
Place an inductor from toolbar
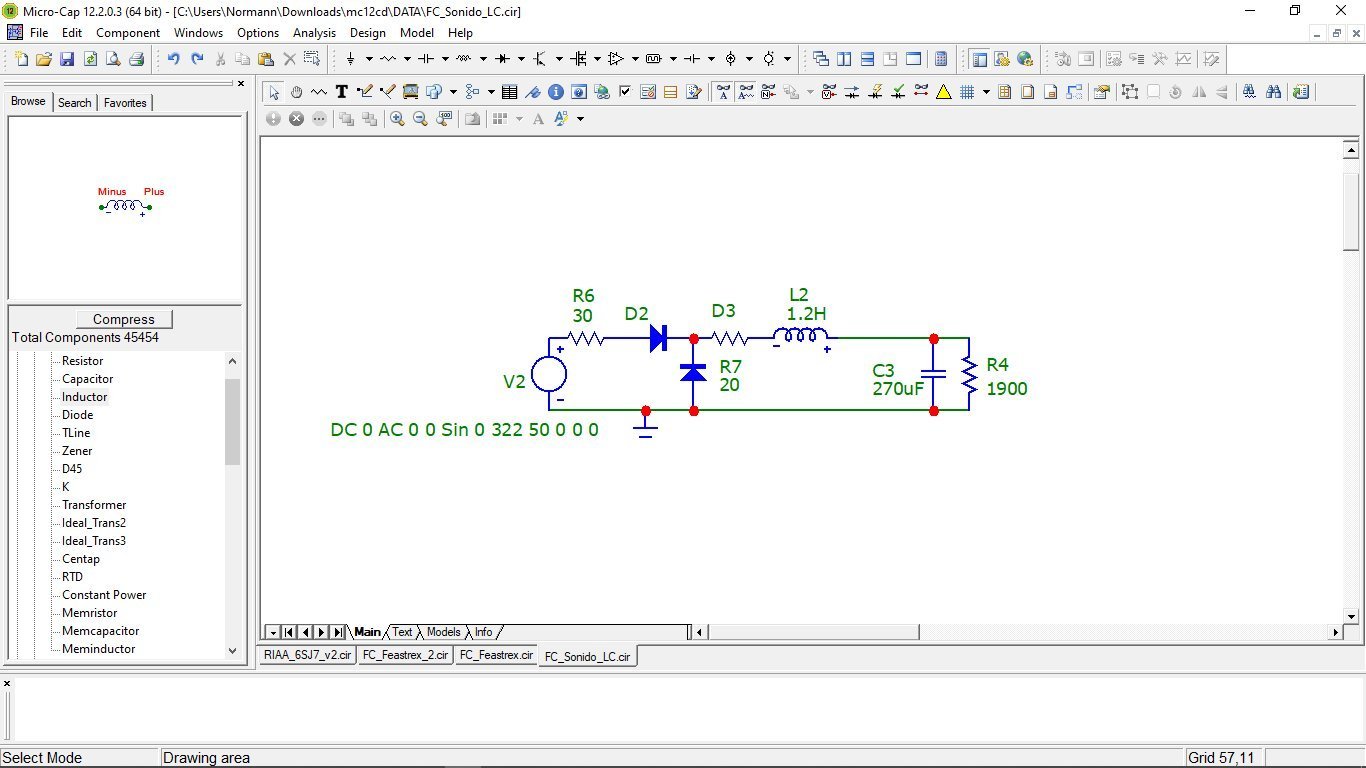(x=464, y=59)
